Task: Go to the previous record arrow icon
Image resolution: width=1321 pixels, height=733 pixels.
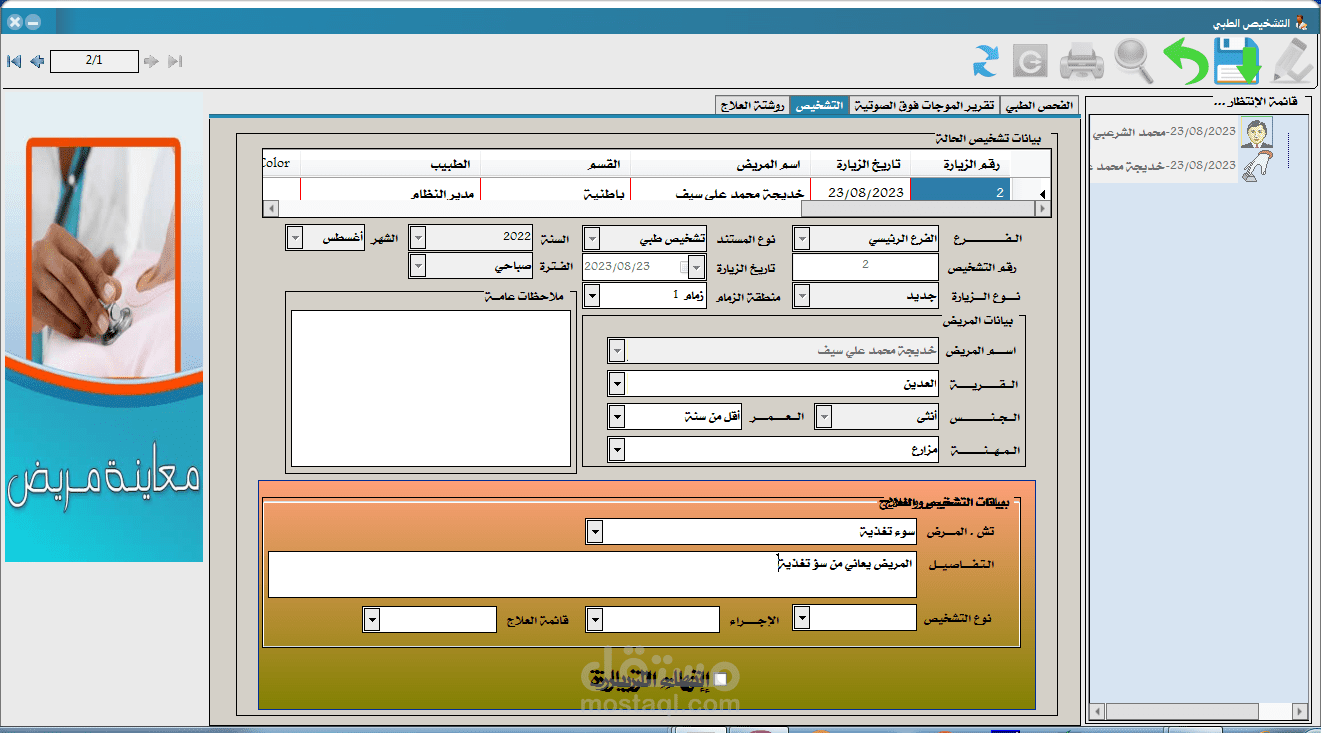Action: (37, 61)
